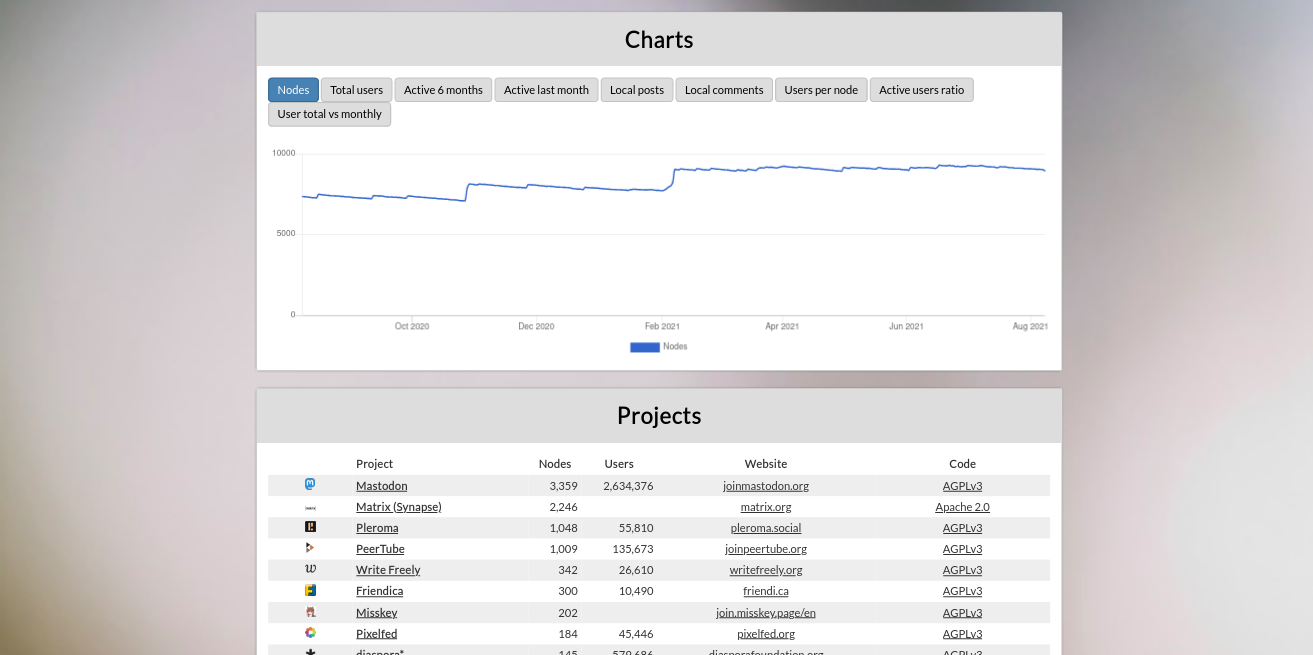Image resolution: width=1313 pixels, height=655 pixels.
Task: Open the Pleroma project link
Action: 377,528
